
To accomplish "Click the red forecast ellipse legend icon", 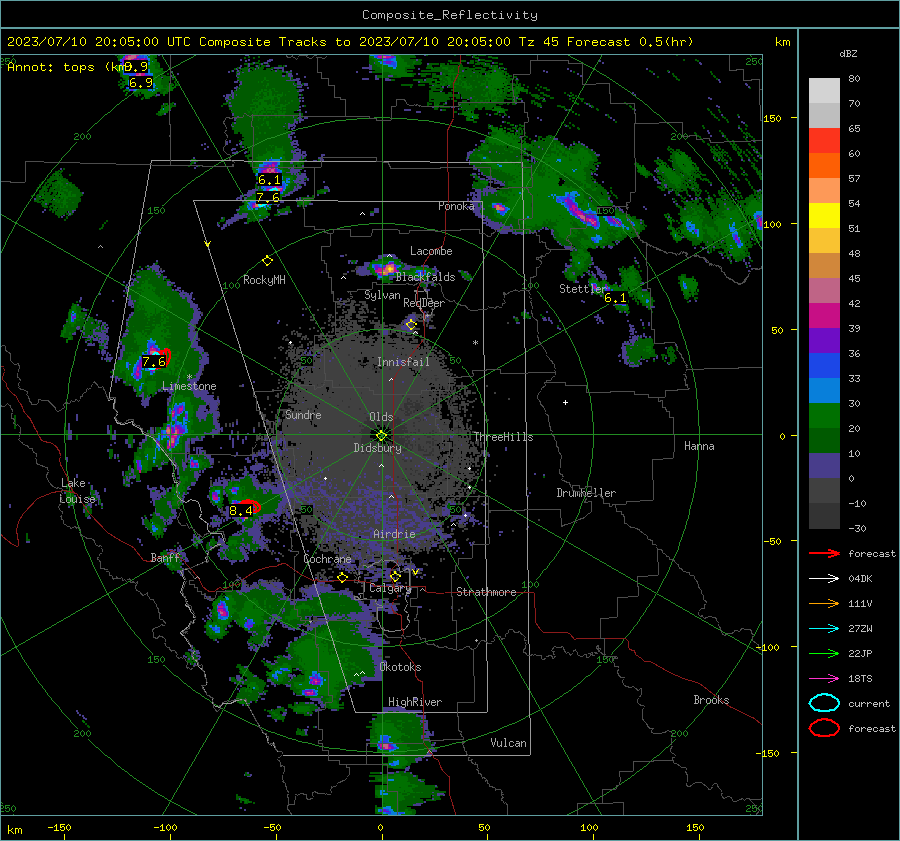I will click(824, 728).
